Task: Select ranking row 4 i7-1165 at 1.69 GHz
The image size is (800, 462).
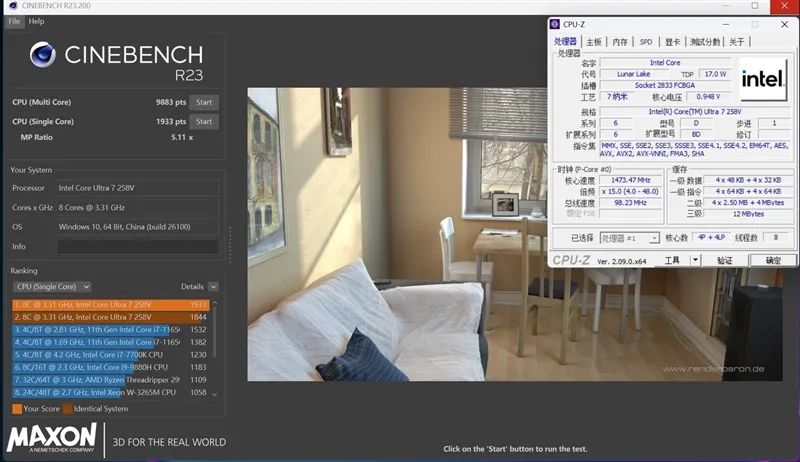Action: (x=111, y=342)
